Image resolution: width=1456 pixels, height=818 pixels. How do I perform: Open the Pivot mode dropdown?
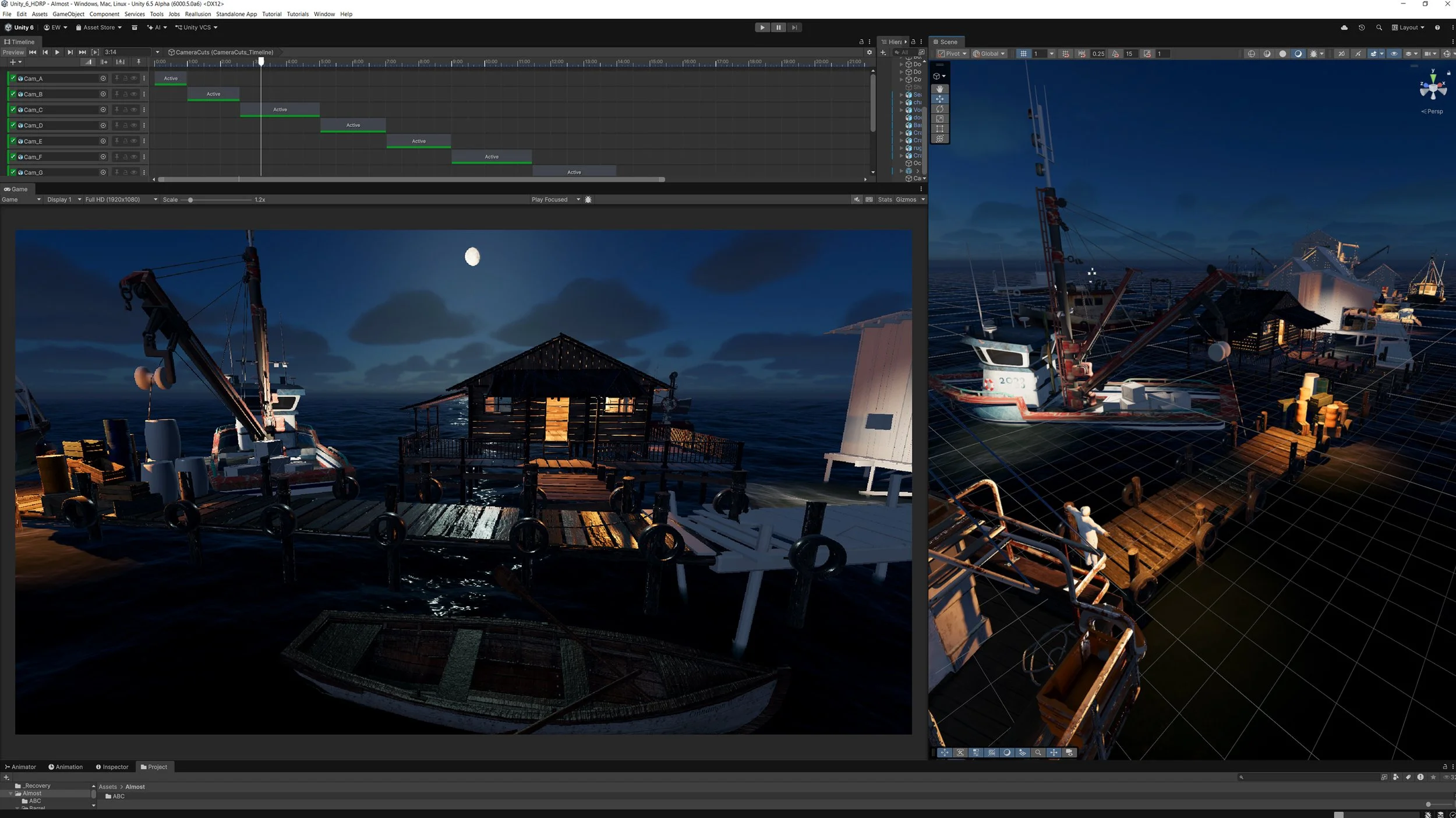952,54
